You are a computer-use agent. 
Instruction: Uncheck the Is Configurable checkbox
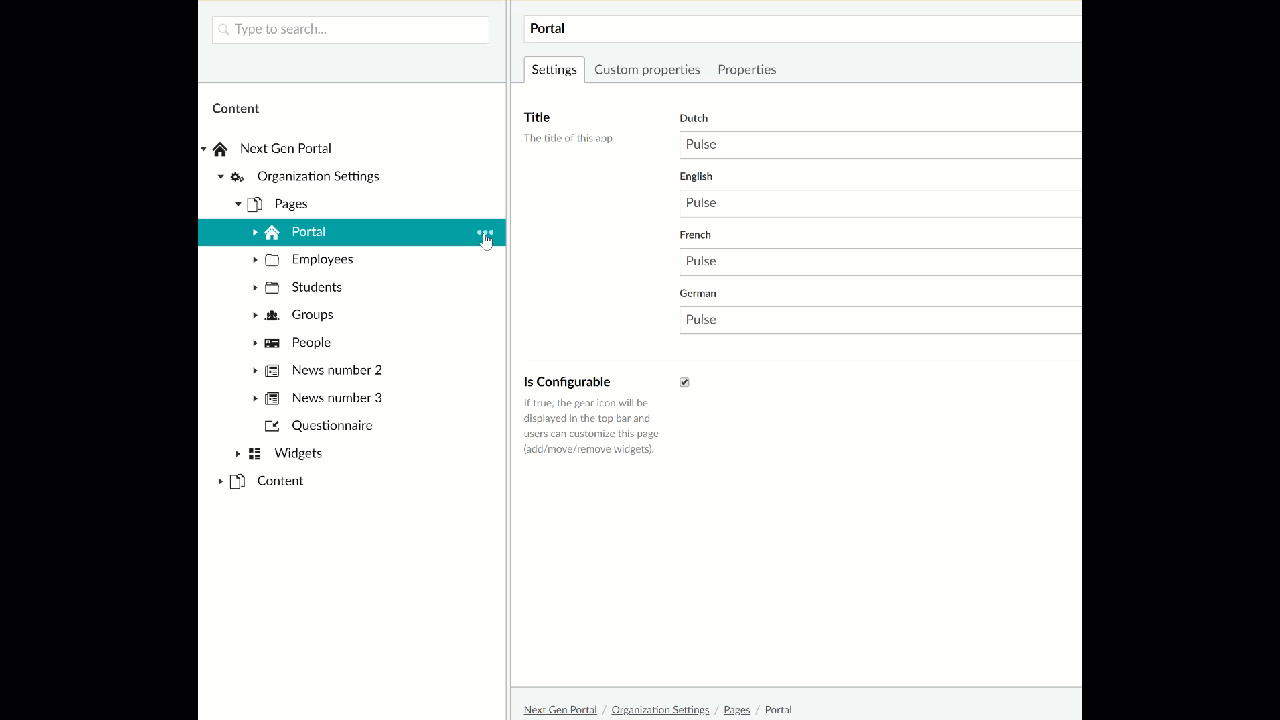pos(685,382)
